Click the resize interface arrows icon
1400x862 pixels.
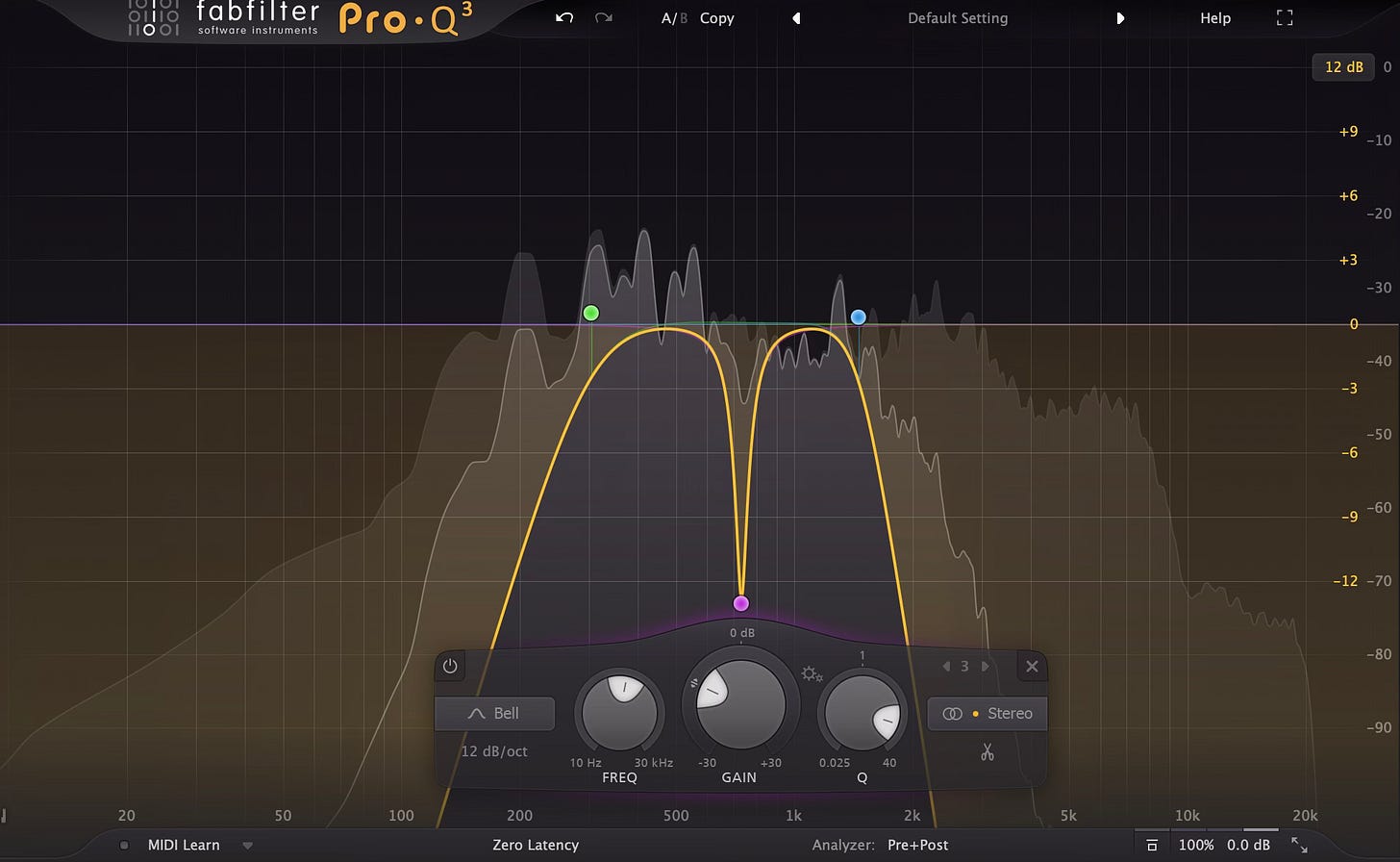[1299, 845]
